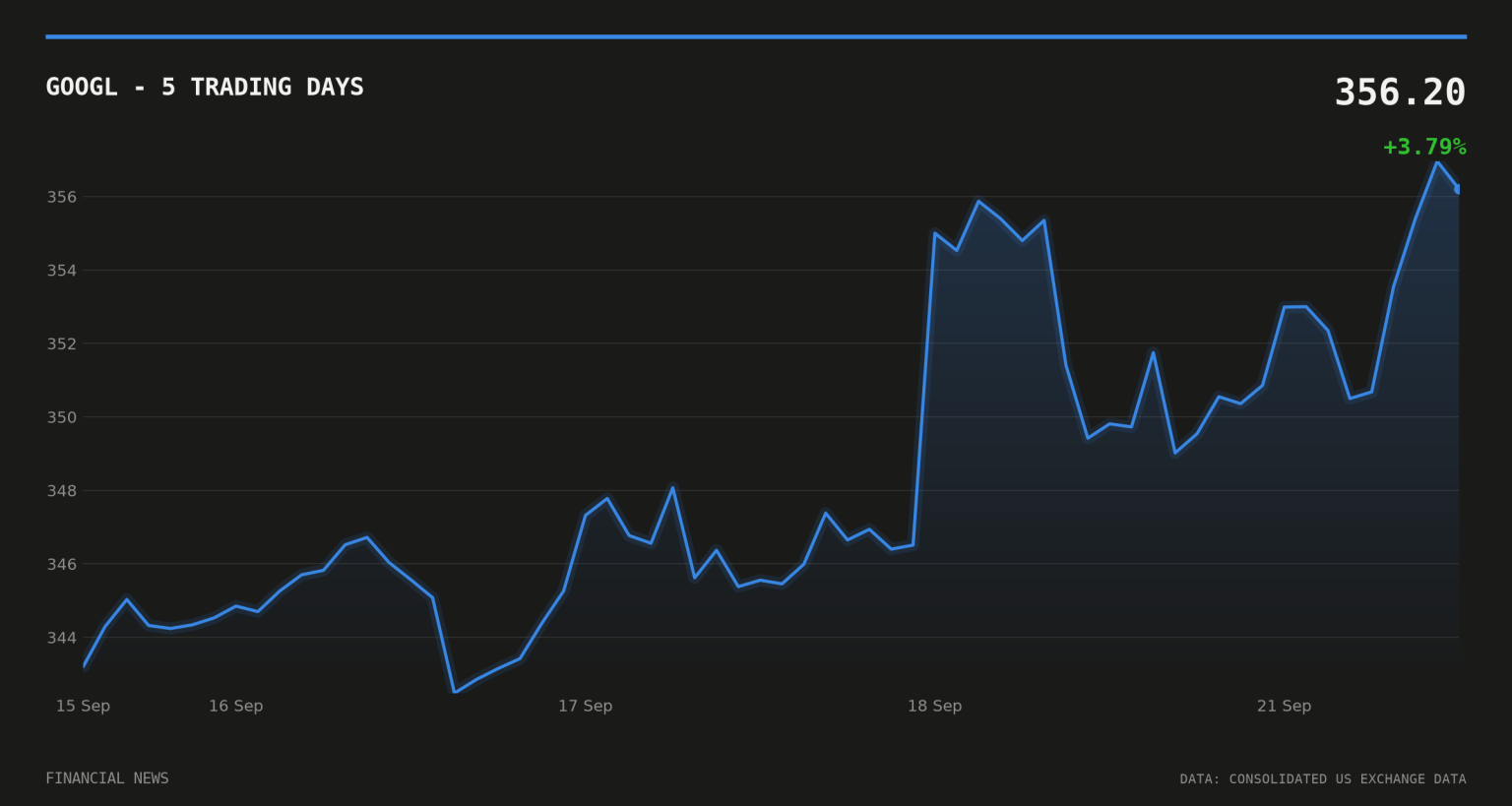Click the +3.79% change figure
The width and height of the screenshot is (1512, 806).
point(1424,148)
